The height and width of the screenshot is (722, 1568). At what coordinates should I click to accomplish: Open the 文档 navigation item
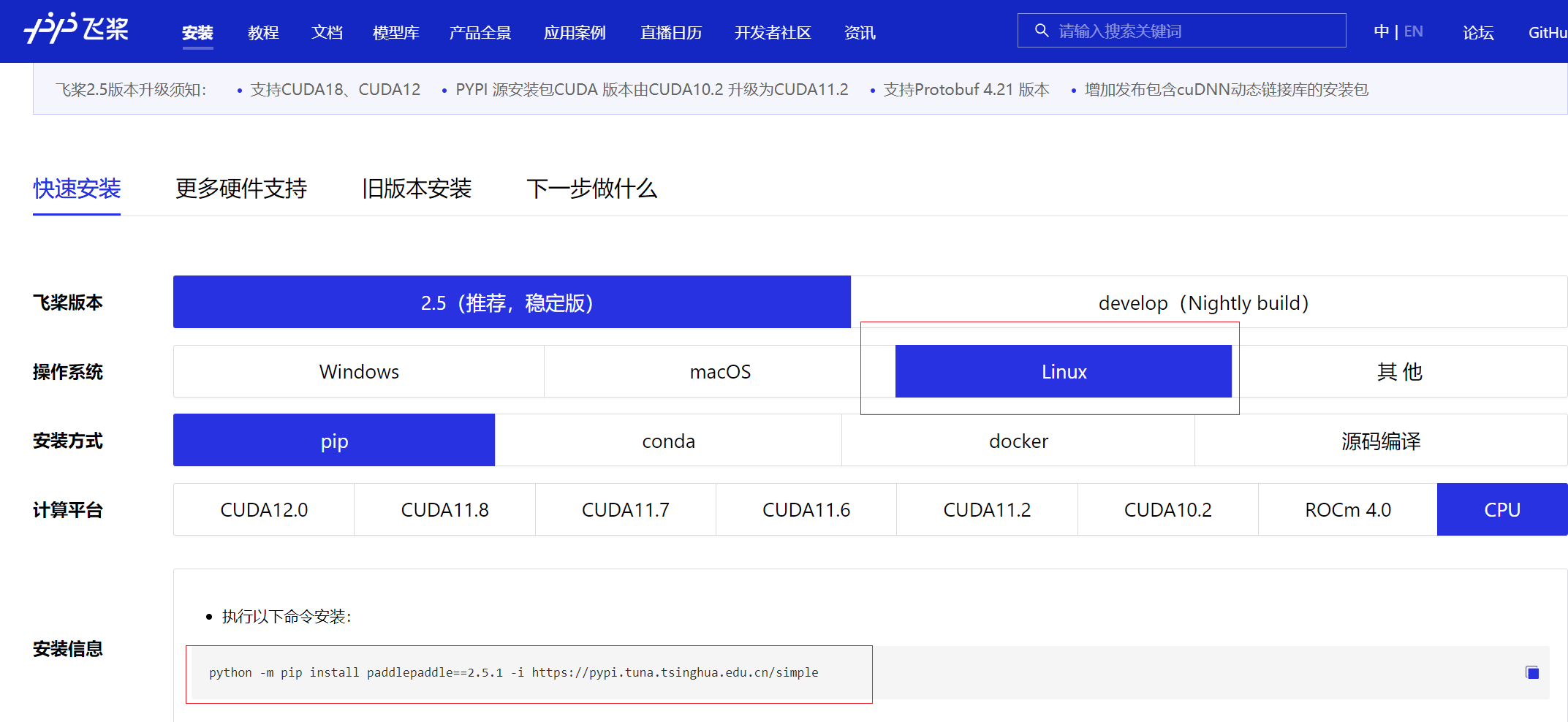pyautogui.click(x=327, y=33)
